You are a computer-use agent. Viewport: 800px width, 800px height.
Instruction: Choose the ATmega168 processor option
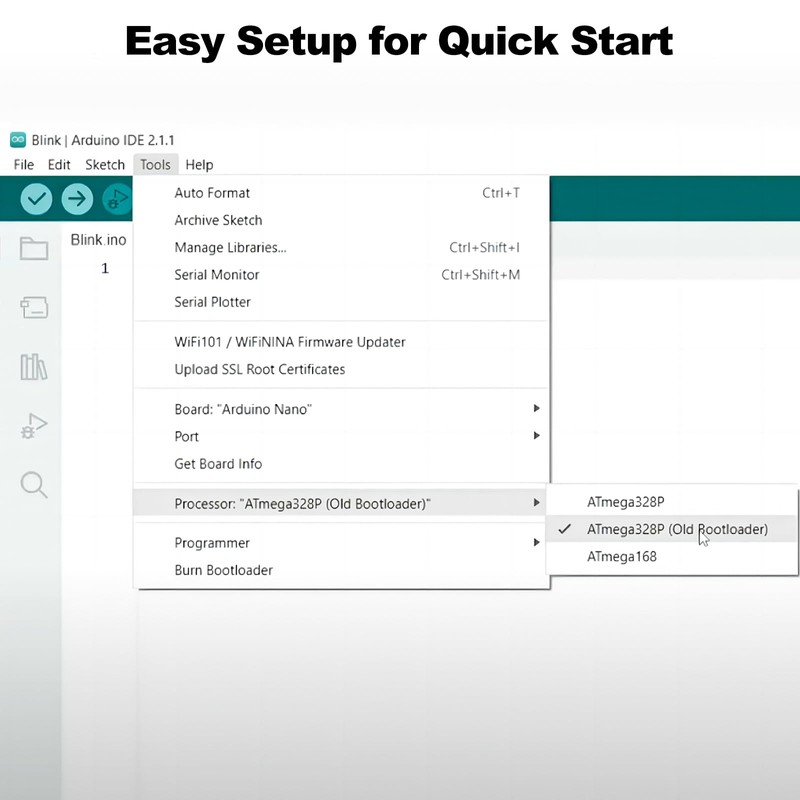tap(622, 556)
